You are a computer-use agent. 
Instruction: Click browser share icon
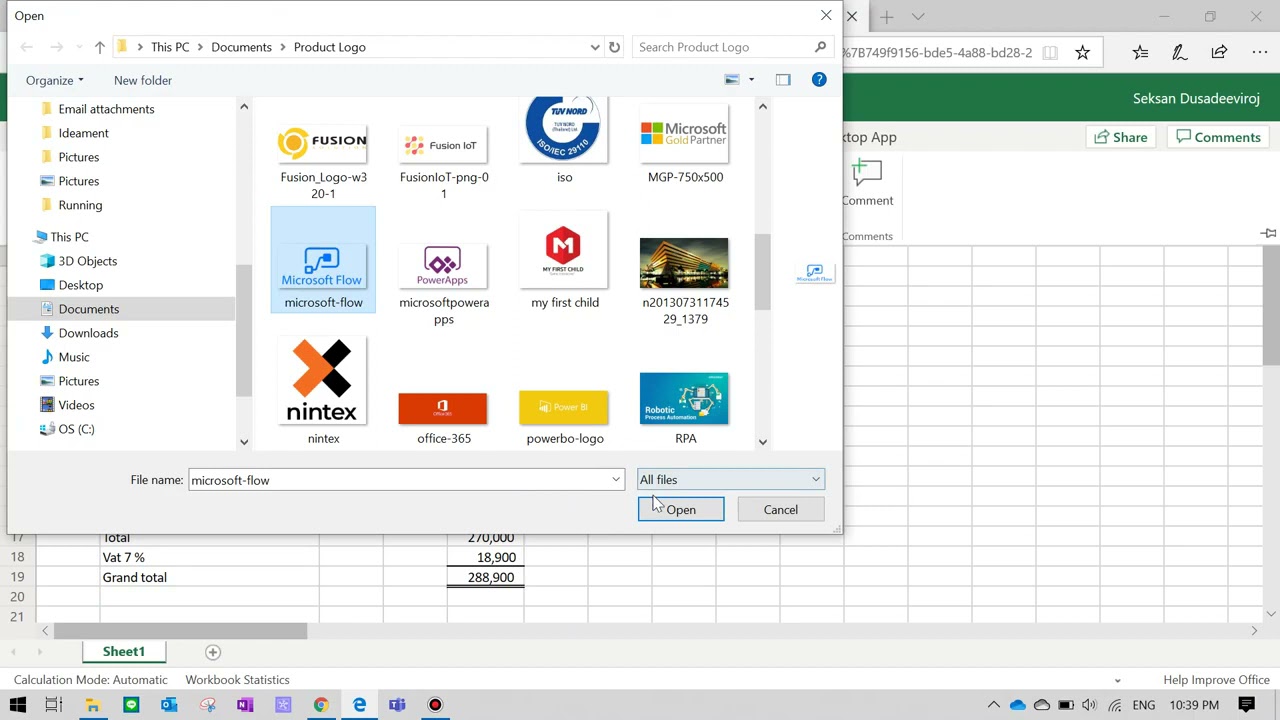pyautogui.click(x=1219, y=52)
